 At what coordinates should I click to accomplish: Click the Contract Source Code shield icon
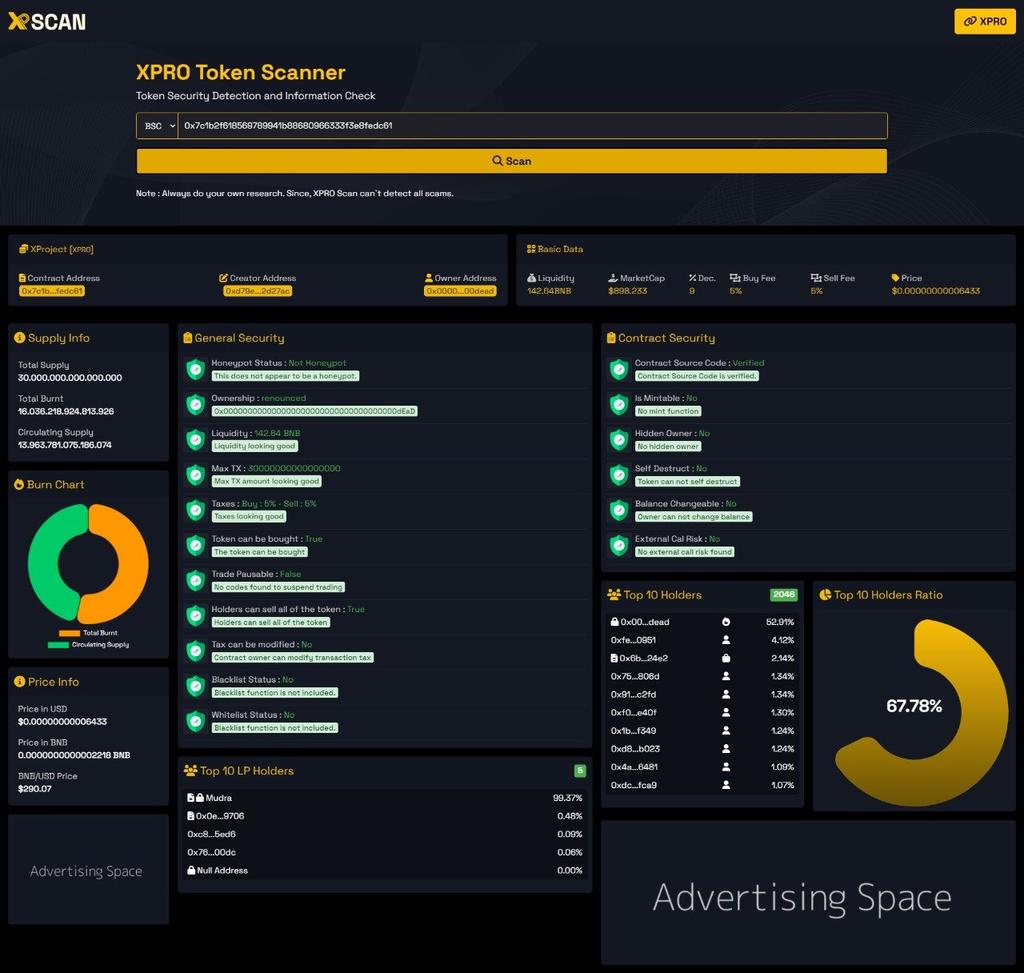pos(618,370)
